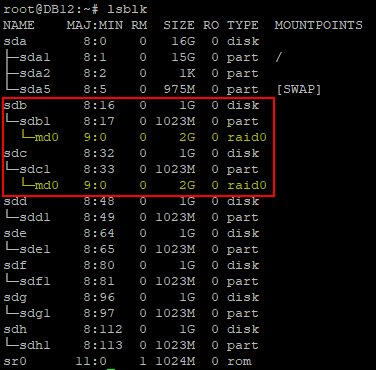
Task: Select the sdg disk name
Action: (x=15, y=298)
